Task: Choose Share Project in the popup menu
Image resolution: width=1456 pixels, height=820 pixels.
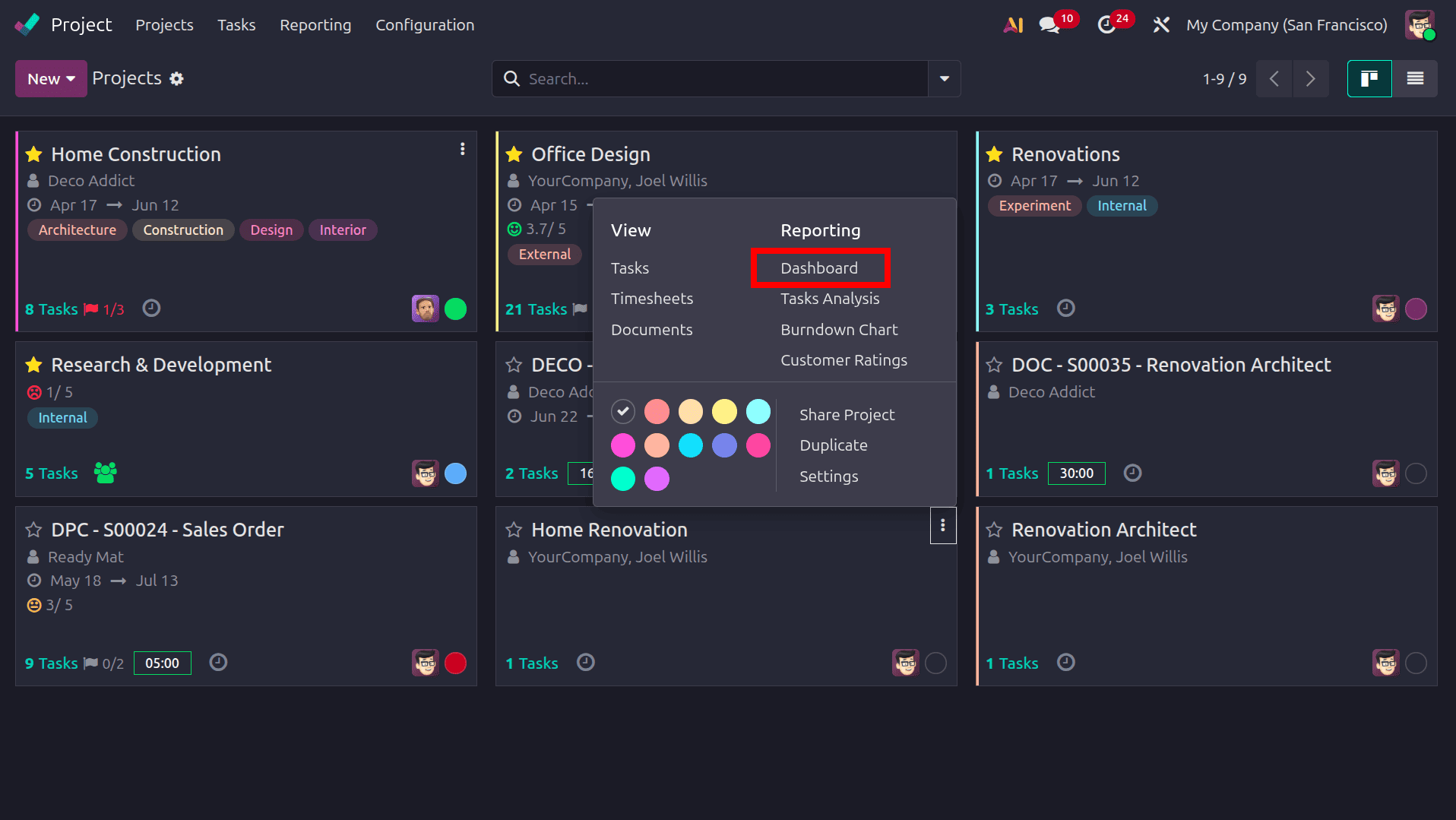Action: pyautogui.click(x=847, y=414)
